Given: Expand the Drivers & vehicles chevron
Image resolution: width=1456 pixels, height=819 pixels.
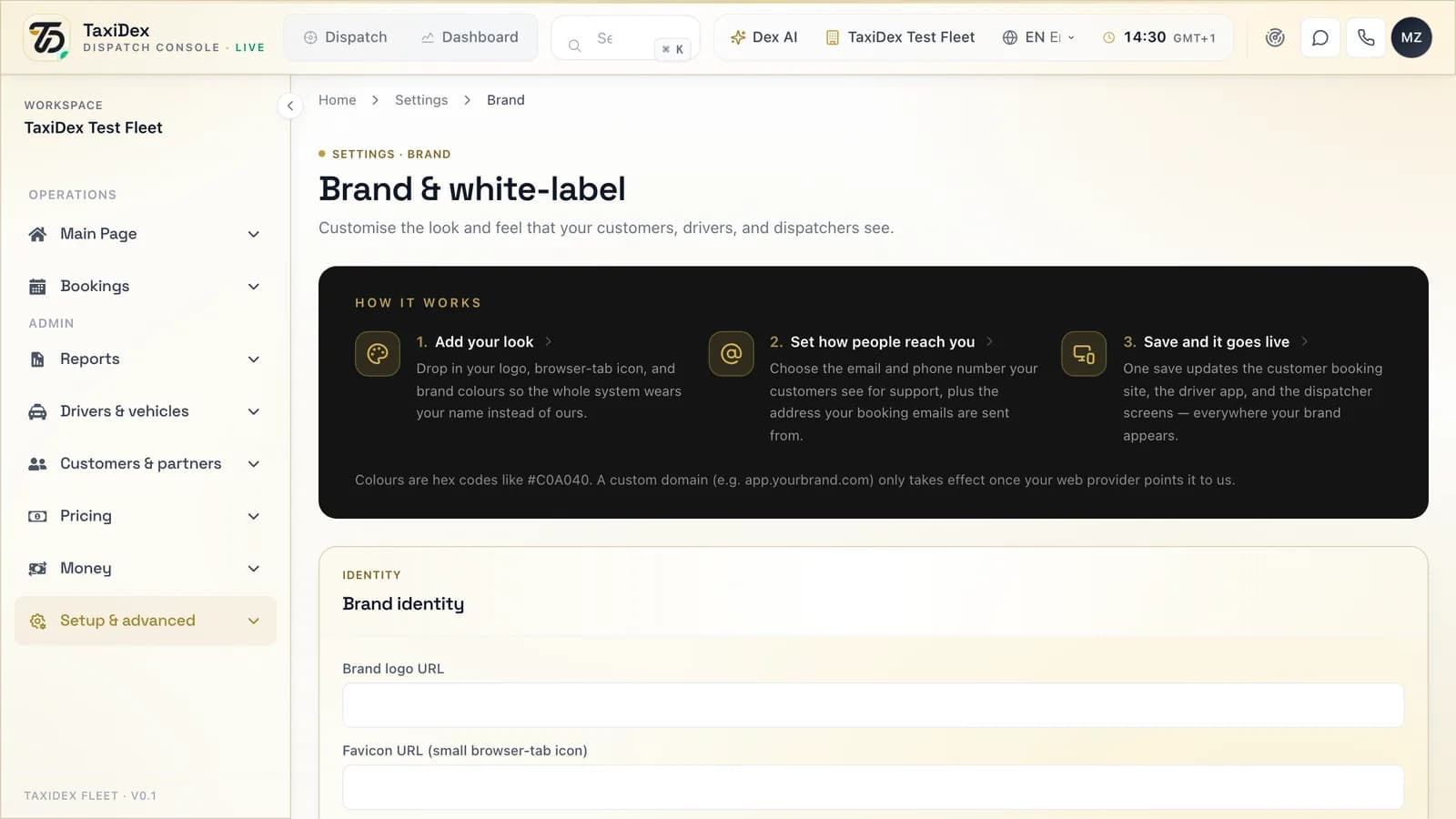Looking at the screenshot, I should [254, 411].
